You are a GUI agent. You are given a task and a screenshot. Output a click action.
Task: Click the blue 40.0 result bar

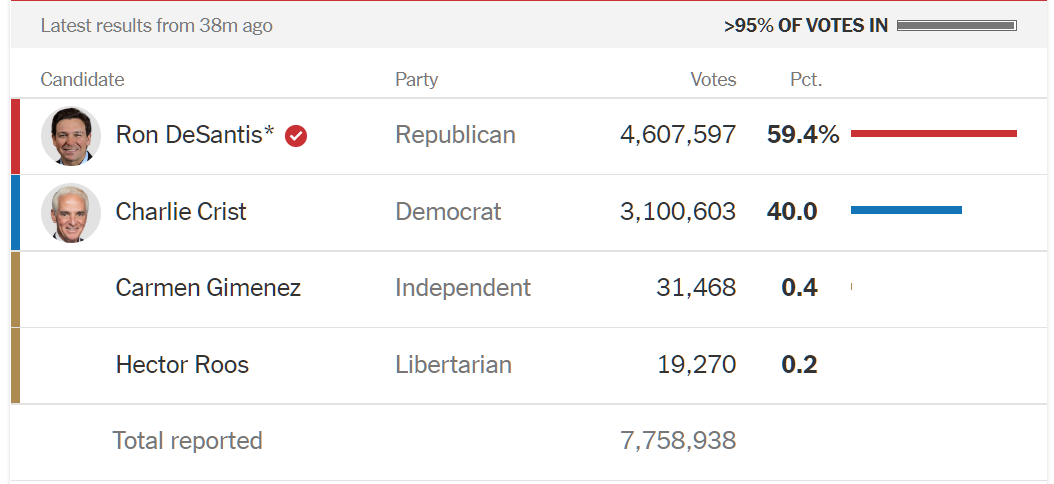tap(906, 210)
